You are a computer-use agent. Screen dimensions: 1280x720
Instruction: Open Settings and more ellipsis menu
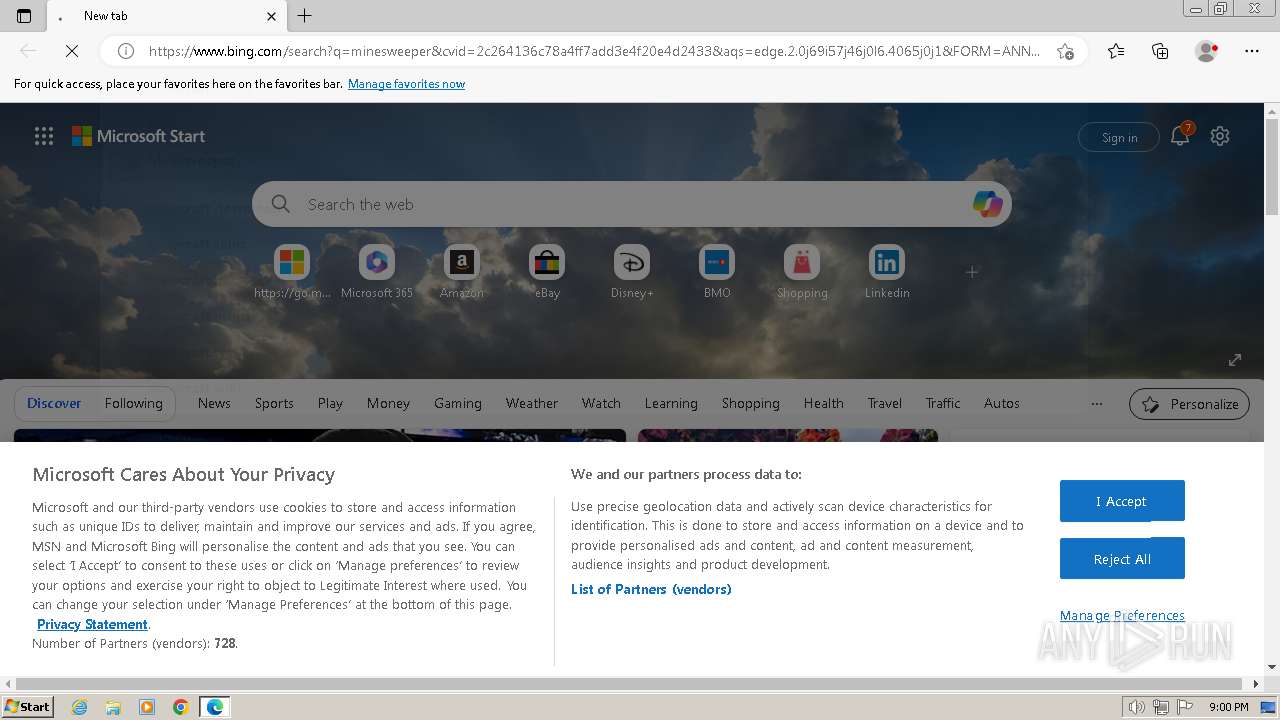1252,51
